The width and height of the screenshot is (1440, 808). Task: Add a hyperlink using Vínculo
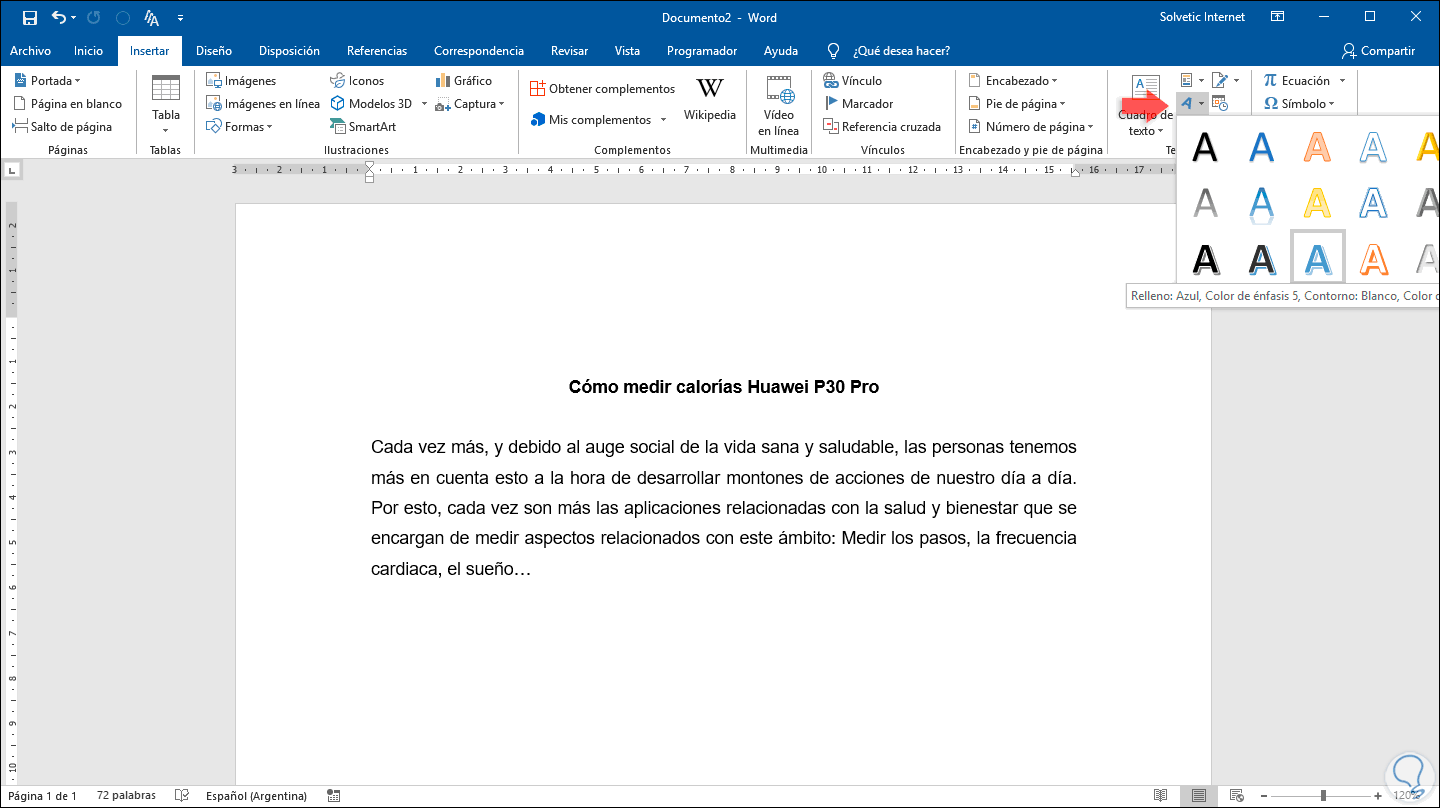[x=852, y=81]
